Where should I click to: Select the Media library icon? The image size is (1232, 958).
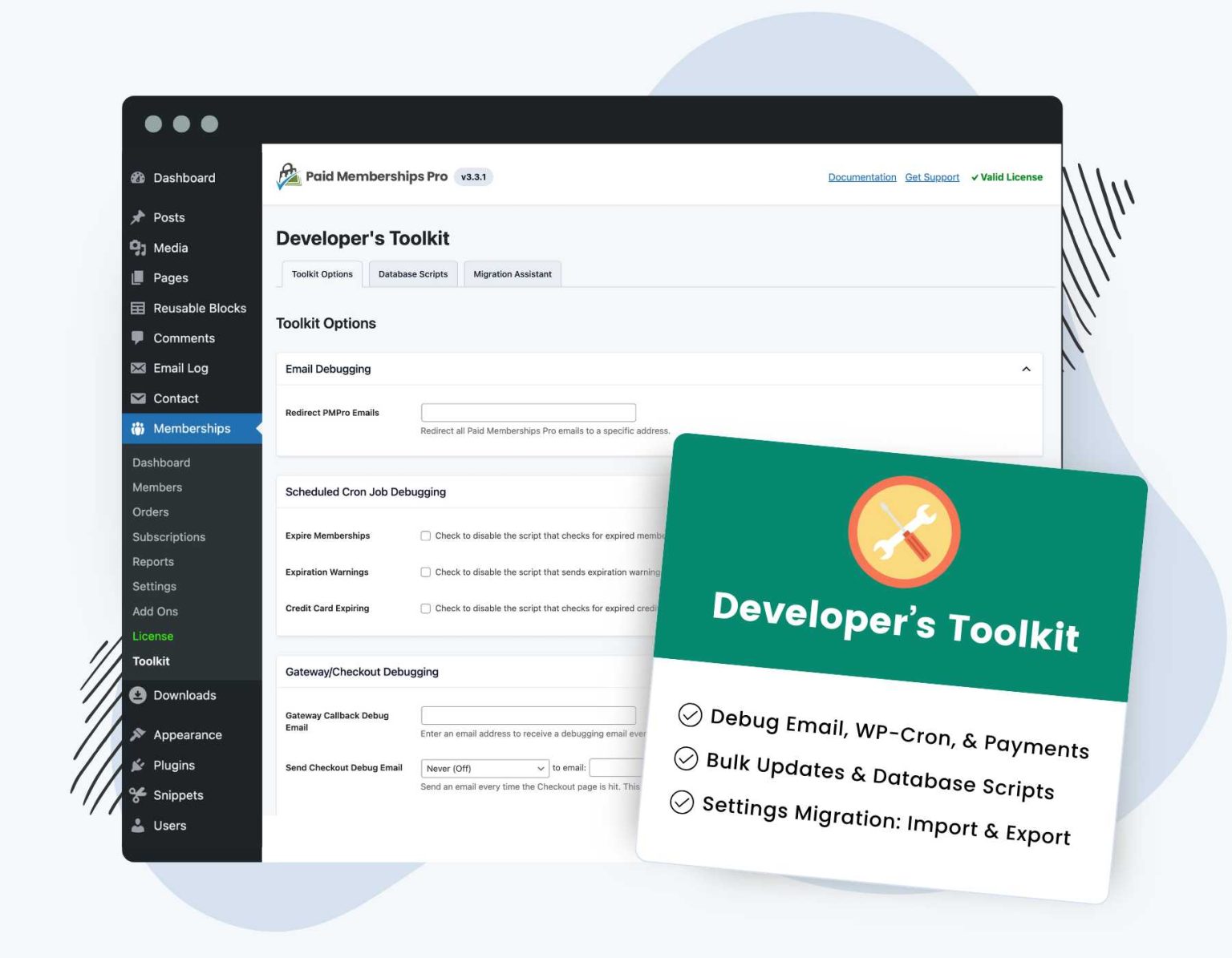tap(138, 248)
